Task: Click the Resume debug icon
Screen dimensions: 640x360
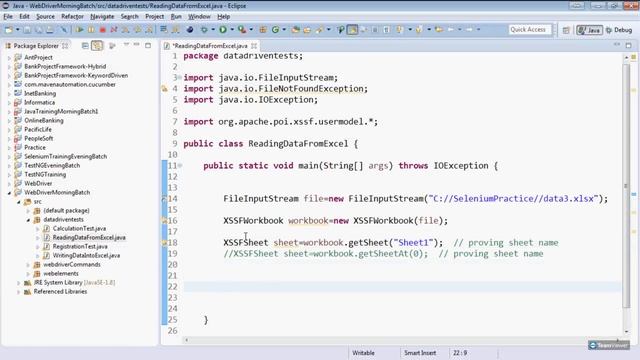Action: pyautogui.click(x=80, y=30)
